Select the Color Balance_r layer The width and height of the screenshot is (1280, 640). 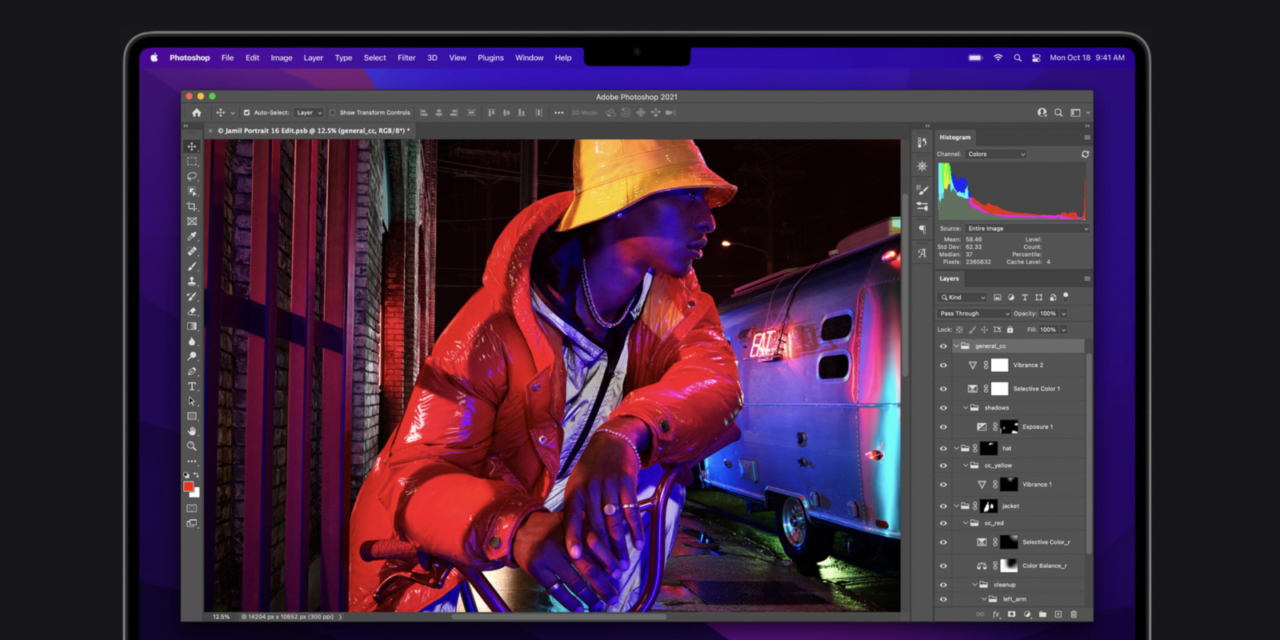(1043, 565)
